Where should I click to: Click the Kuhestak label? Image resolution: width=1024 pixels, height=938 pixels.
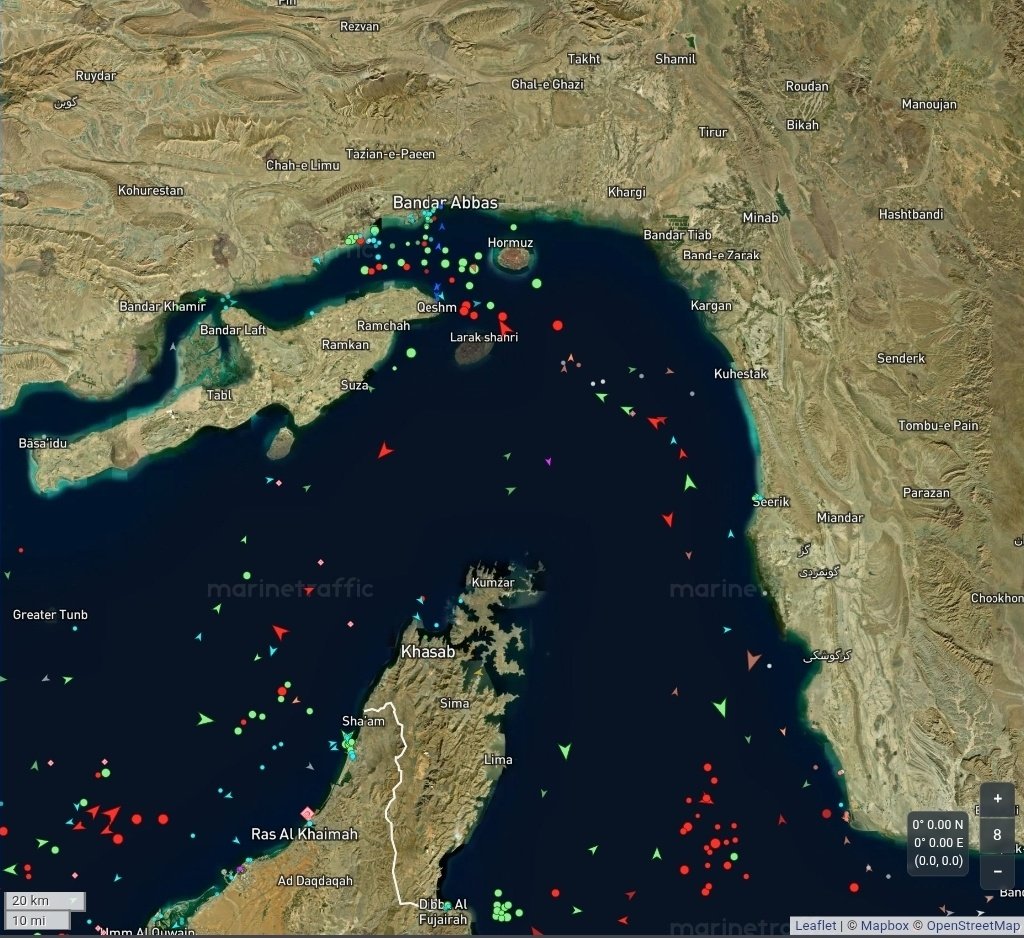741,374
